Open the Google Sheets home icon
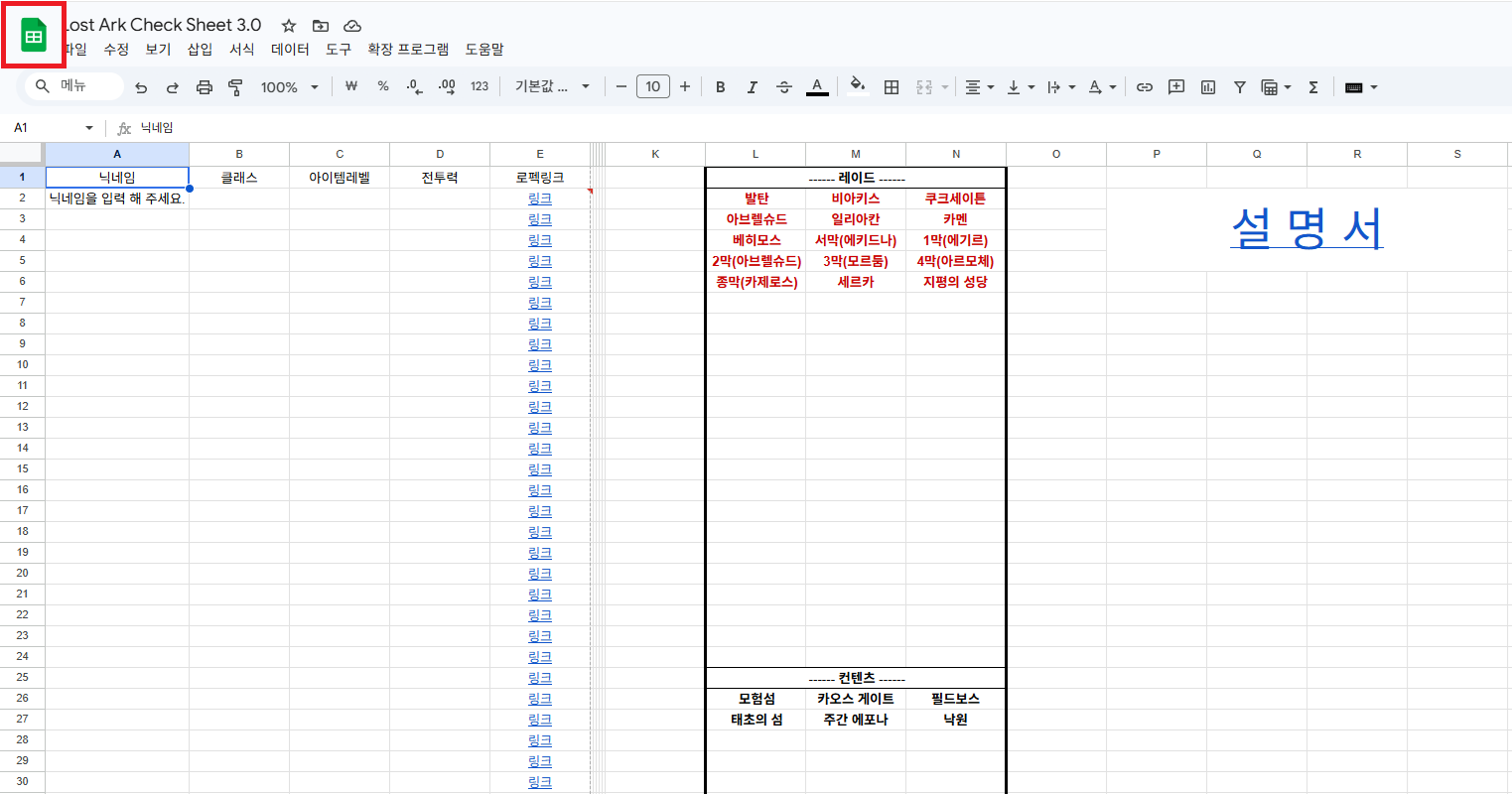This screenshot has height=794, width=1512. [x=34, y=37]
